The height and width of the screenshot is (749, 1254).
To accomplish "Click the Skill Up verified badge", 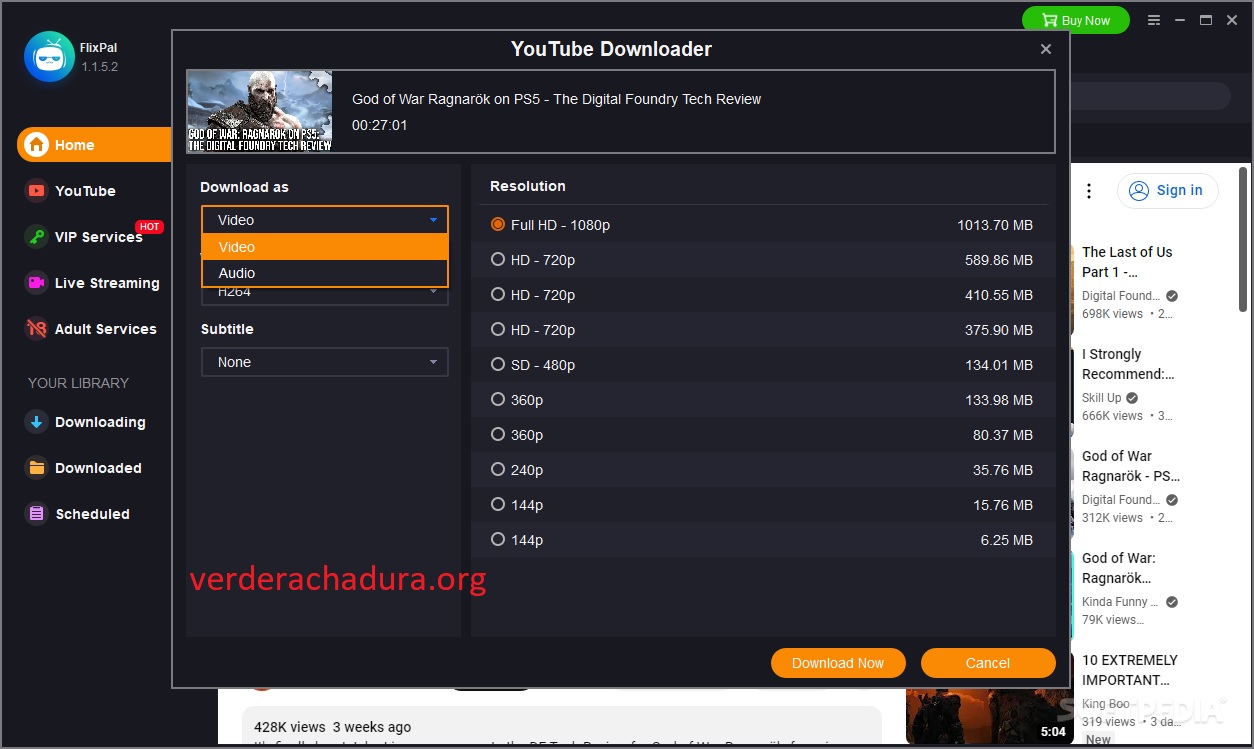I will pos(1132,398).
